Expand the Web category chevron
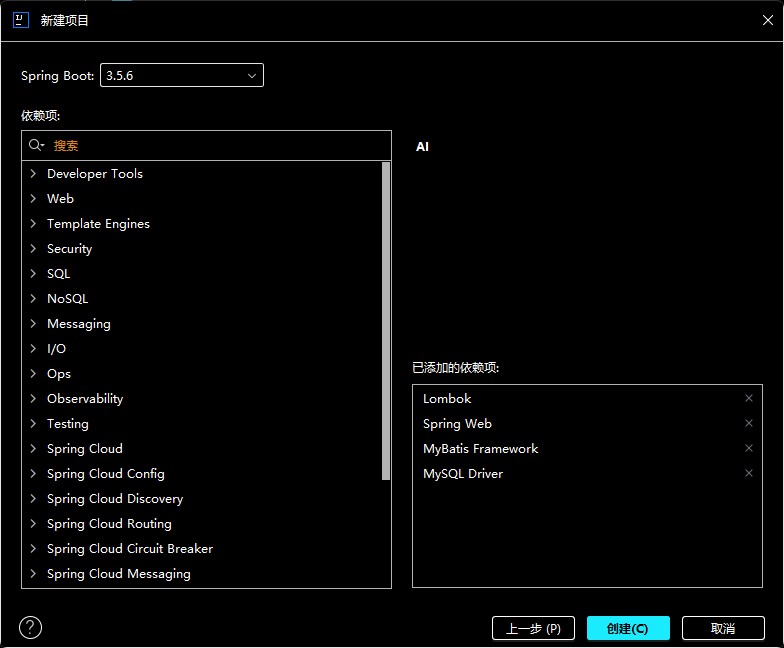784x648 pixels. (x=33, y=198)
